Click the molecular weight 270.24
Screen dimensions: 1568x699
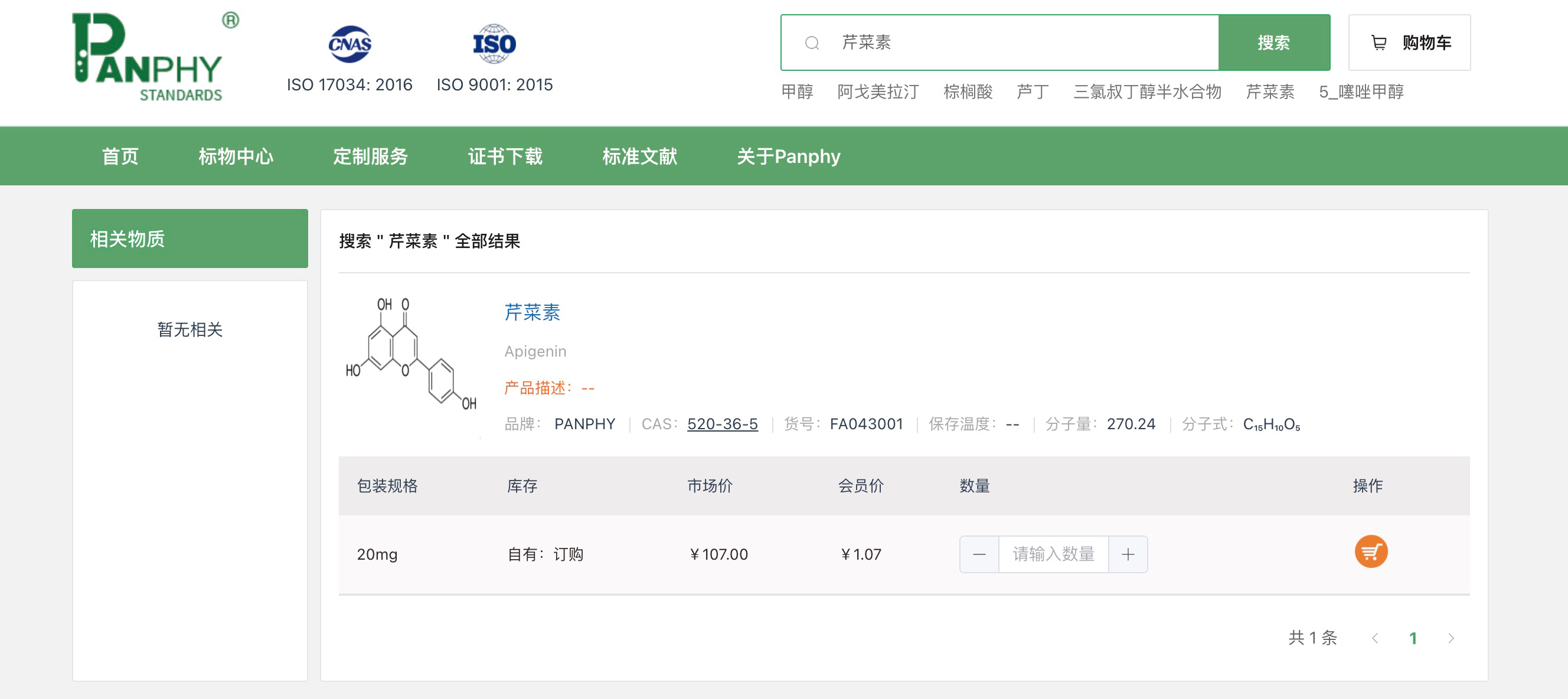(x=1131, y=424)
